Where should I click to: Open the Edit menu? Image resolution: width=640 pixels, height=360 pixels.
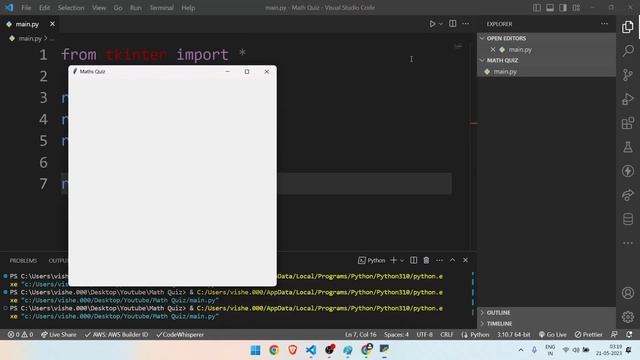tap(44, 8)
